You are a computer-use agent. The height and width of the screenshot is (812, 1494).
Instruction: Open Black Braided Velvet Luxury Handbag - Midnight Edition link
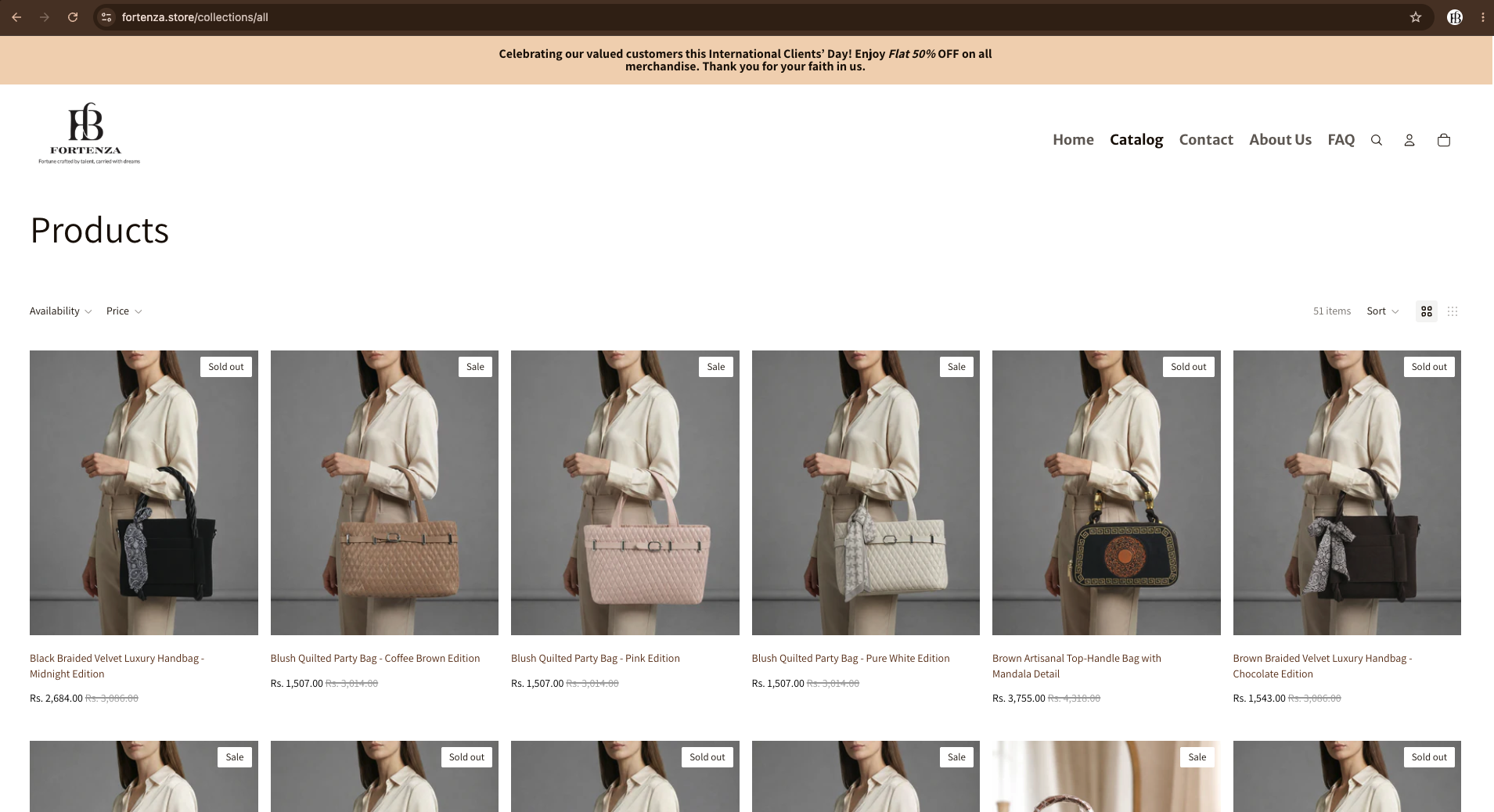tap(117, 666)
